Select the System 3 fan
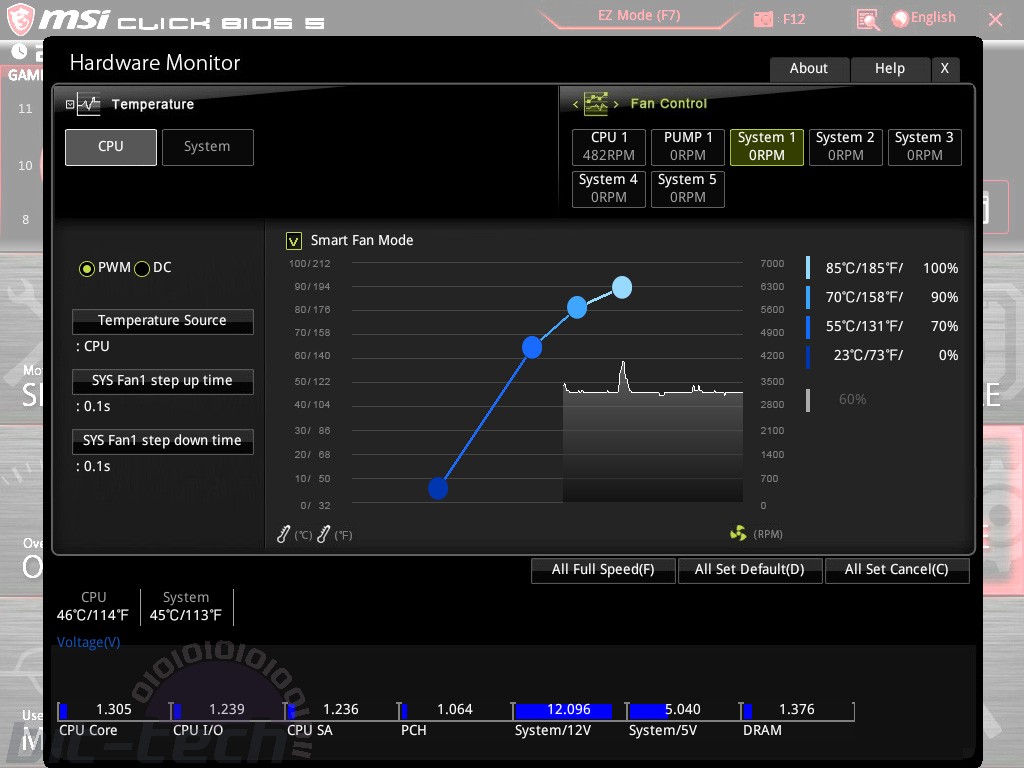The image size is (1024, 768). [x=925, y=147]
